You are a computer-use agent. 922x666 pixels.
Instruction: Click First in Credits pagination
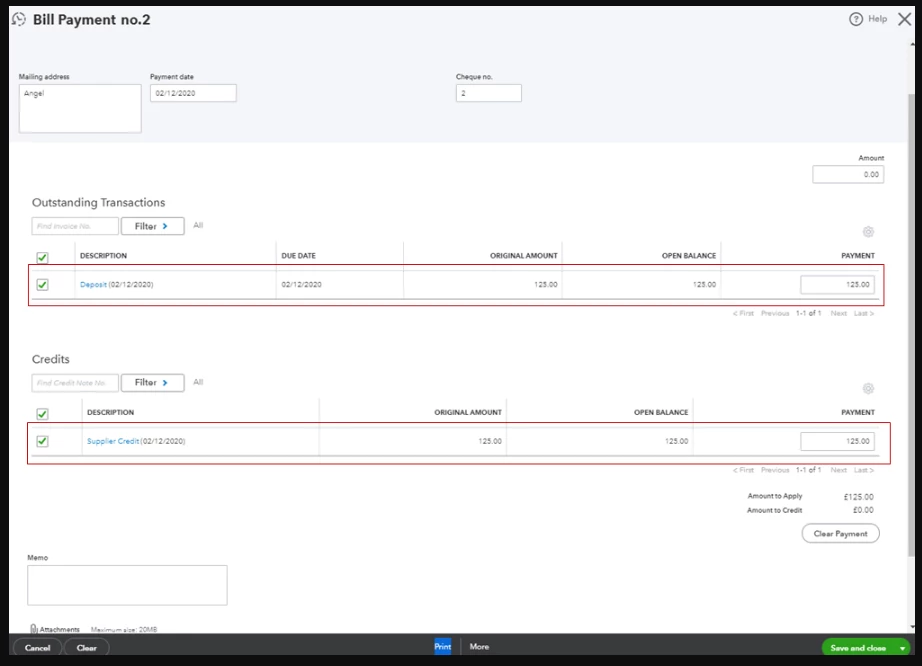coord(743,470)
